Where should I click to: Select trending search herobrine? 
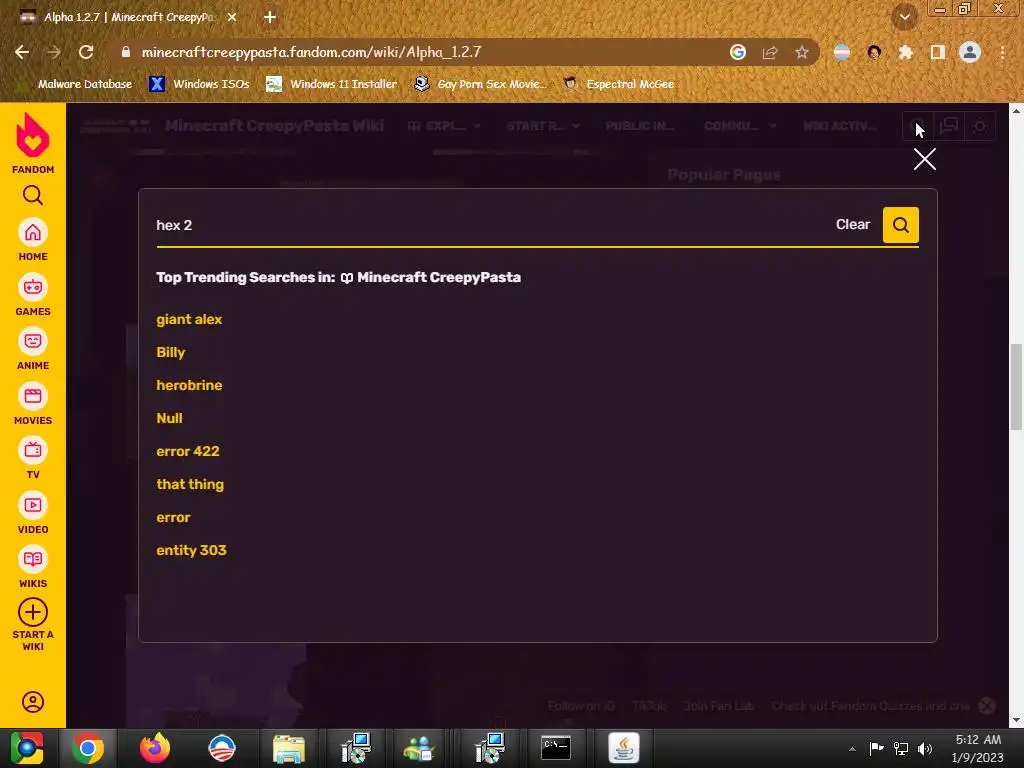pyautogui.click(x=189, y=385)
